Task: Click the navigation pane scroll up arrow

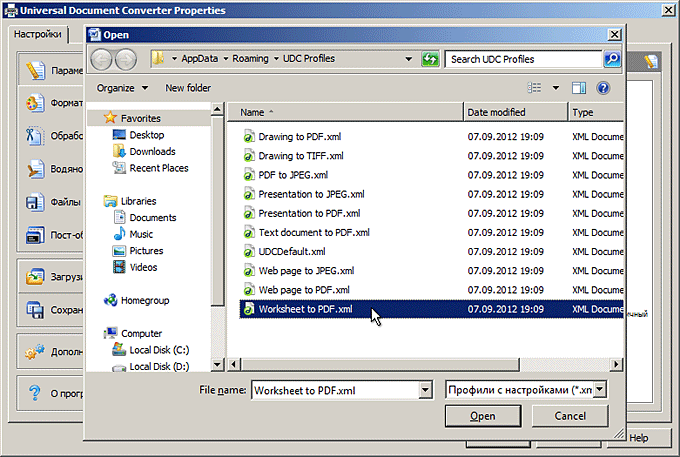Action: pyautogui.click(x=218, y=109)
